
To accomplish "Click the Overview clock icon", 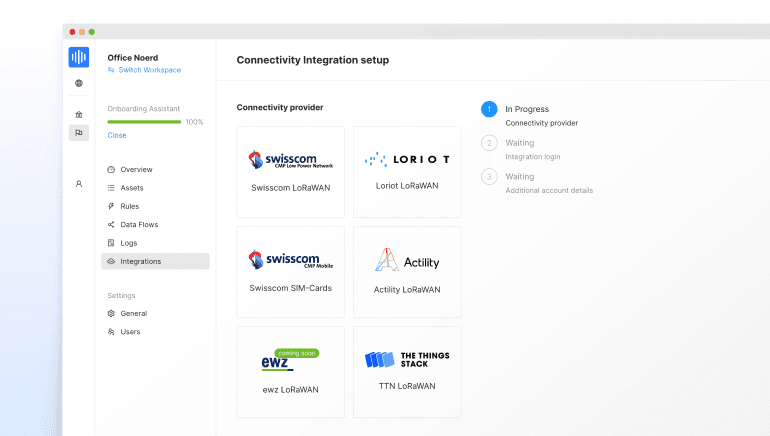I will [111, 169].
